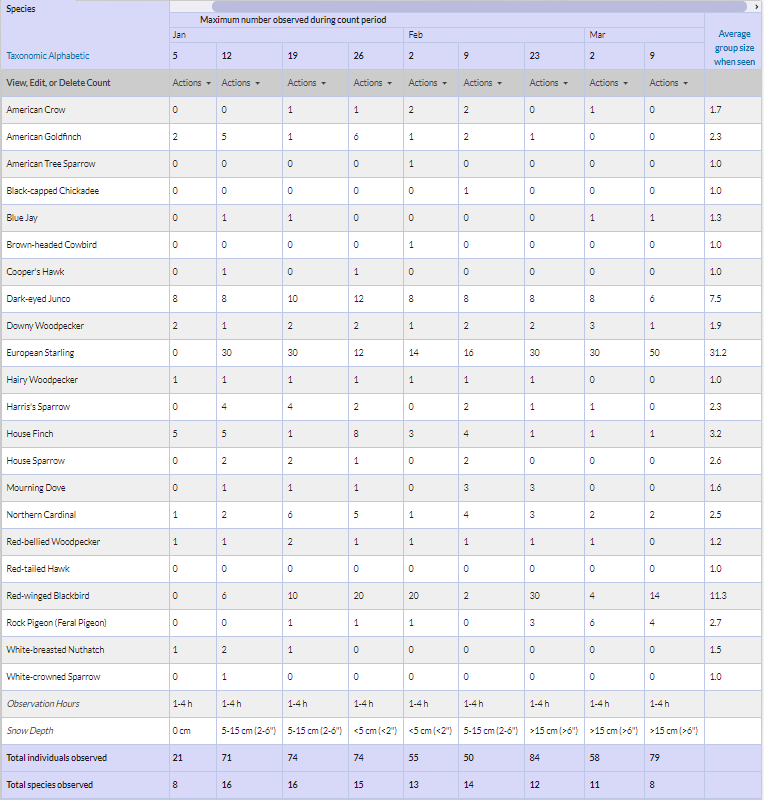Click the horizontal scrollbar thumb at top

tap(479, 7)
